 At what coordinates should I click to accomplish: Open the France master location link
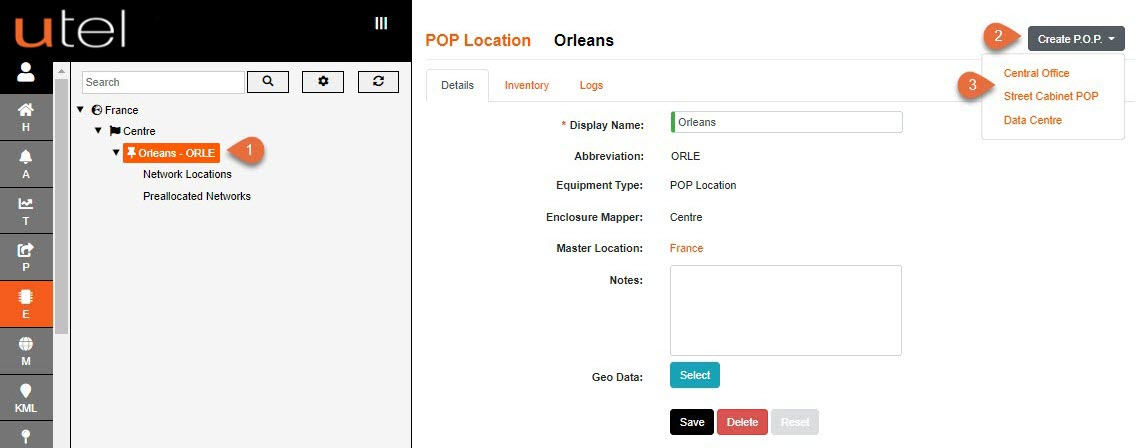[686, 248]
